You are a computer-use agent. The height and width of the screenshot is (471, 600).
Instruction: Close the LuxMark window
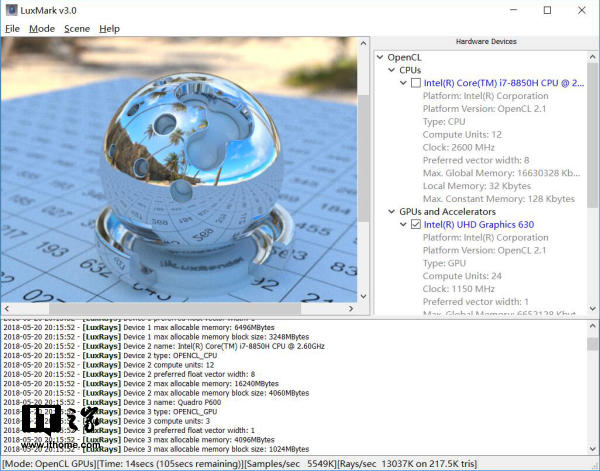coord(582,10)
